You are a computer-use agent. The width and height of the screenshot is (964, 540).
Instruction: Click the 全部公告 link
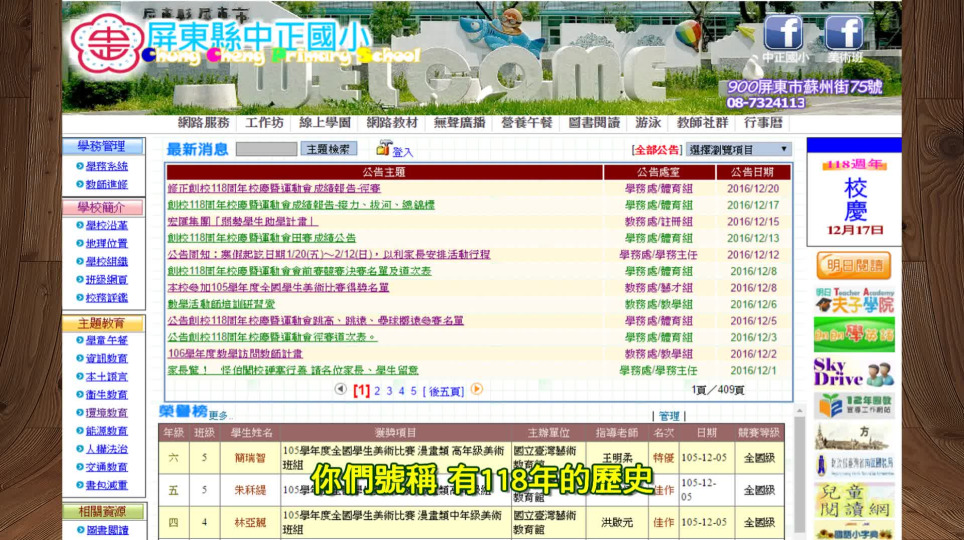[657, 150]
